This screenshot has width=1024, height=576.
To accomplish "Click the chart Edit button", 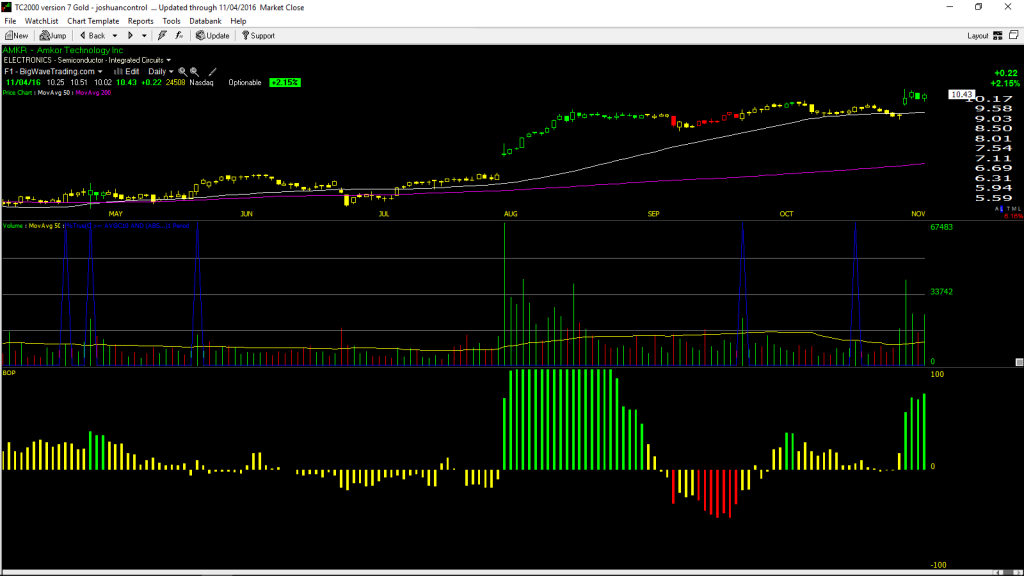I will pyautogui.click(x=127, y=72).
